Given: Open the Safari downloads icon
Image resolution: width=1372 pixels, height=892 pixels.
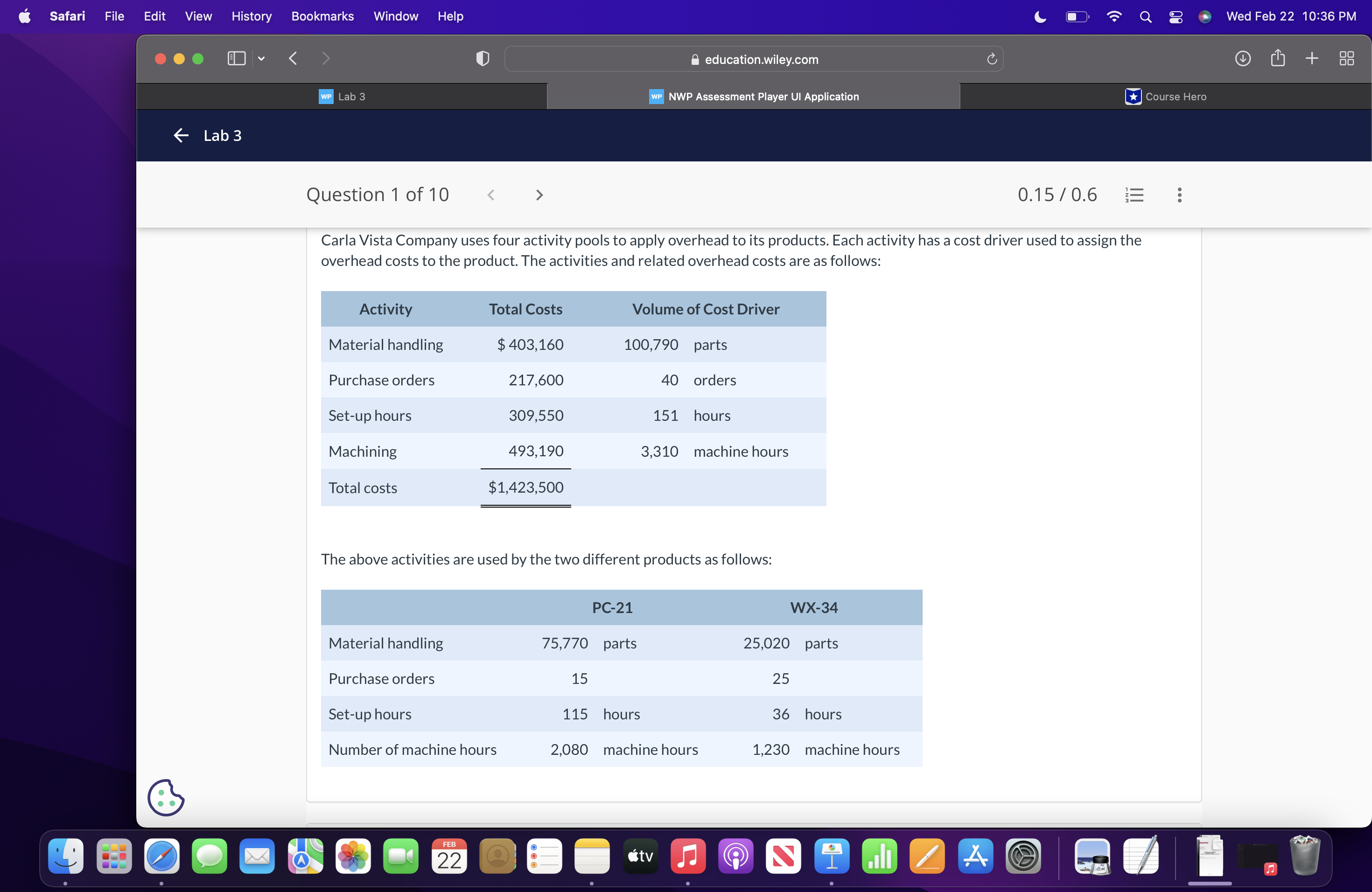Looking at the screenshot, I should coord(1243,58).
